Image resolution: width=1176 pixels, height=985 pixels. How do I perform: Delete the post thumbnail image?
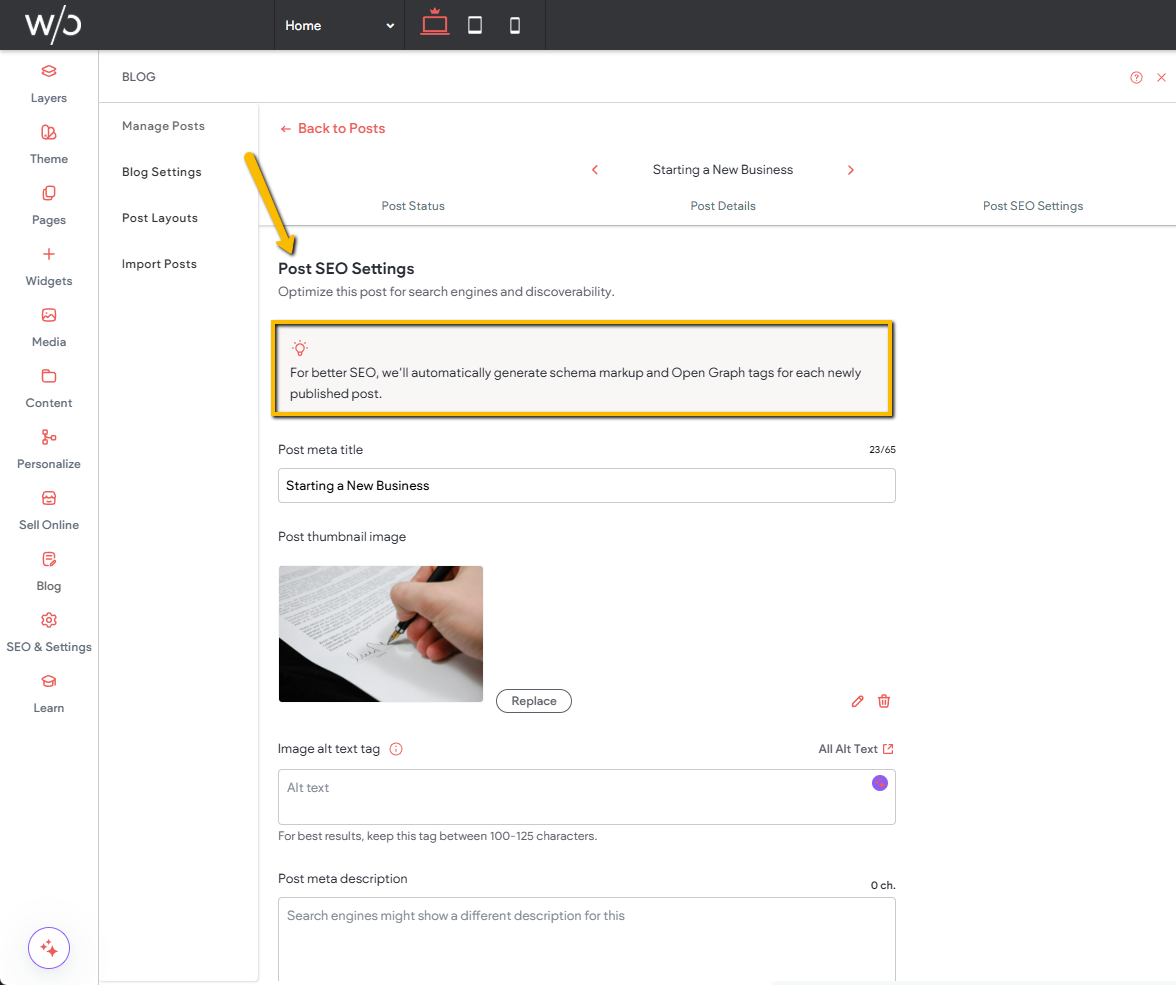884,701
